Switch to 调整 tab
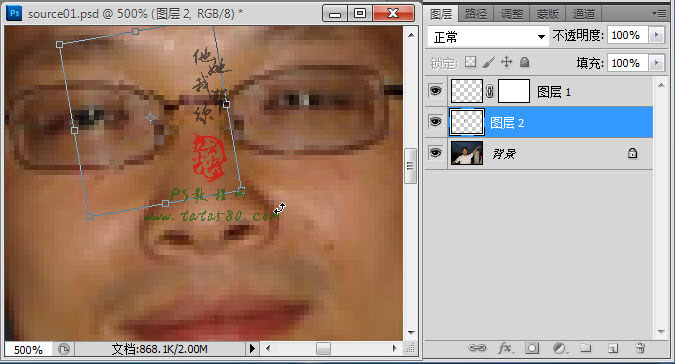This screenshot has width=675, height=364. tap(512, 14)
